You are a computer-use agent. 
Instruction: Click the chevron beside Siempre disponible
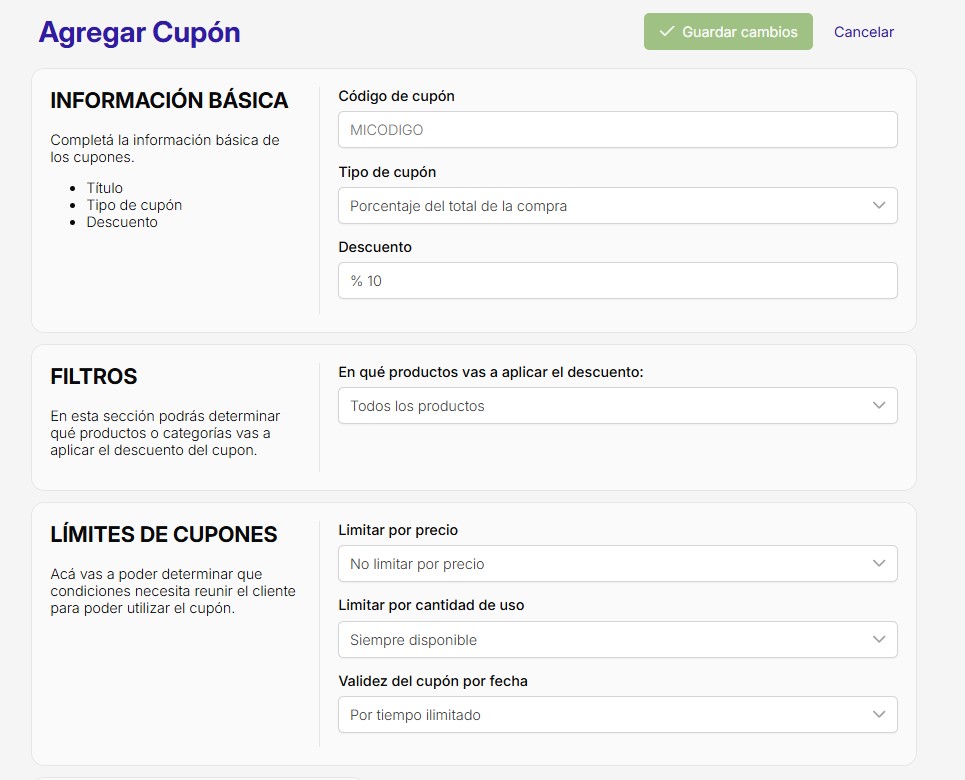pos(879,640)
